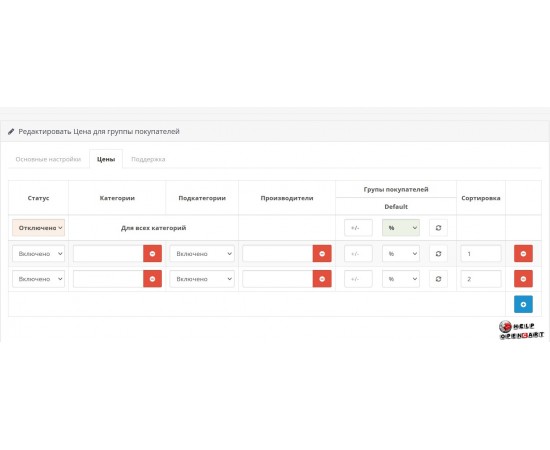Click the sort order field containing 2

pyautogui.click(x=481, y=279)
